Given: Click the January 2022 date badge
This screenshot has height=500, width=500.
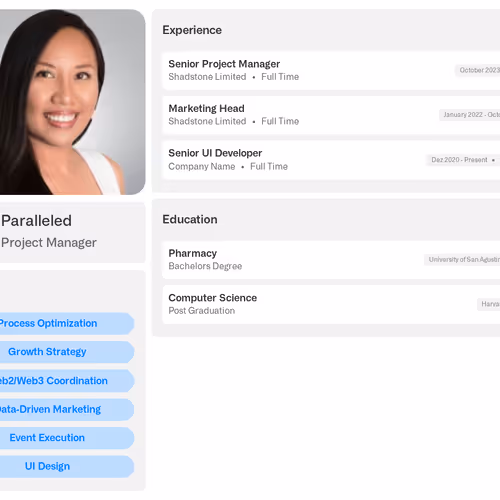Looking at the screenshot, I should point(470,115).
